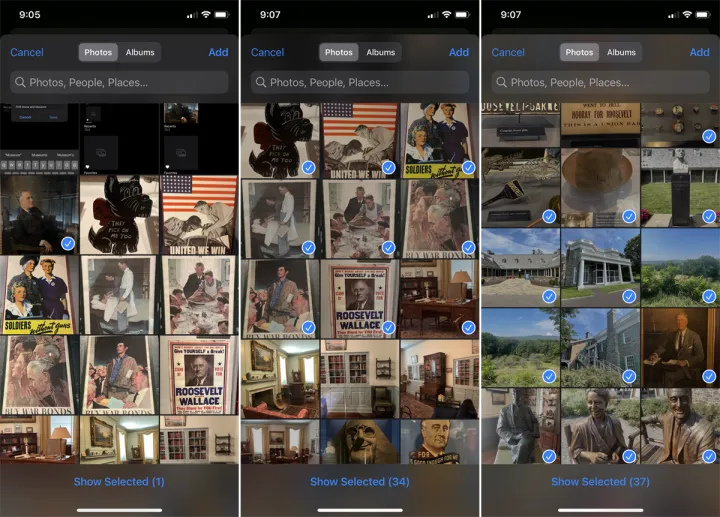Screen dimensions: 720x517
Task: Tap Add in the rightmost screen
Action: pyautogui.click(x=699, y=52)
